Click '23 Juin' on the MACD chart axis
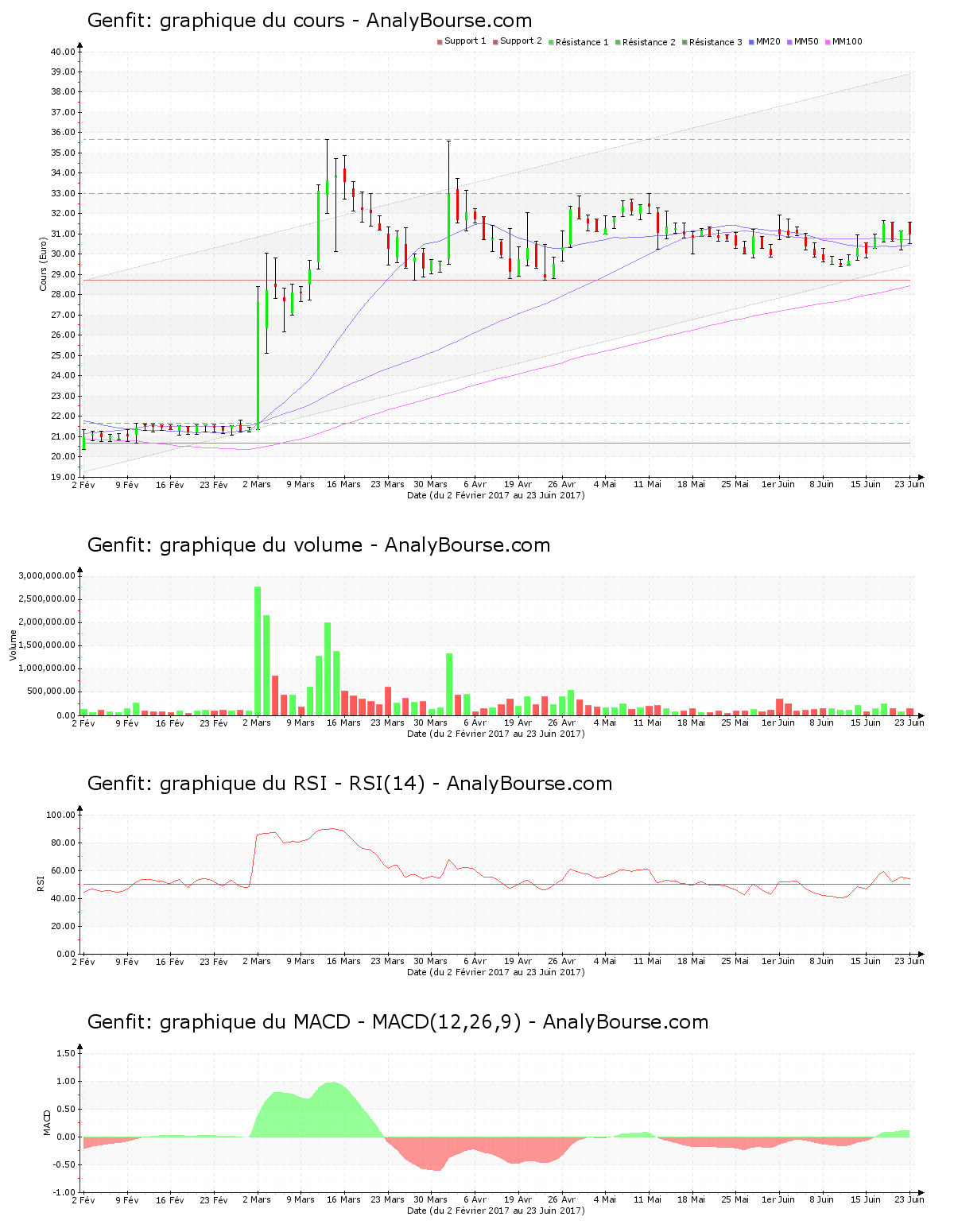Screen dimensions: 954x1232 click(909, 1199)
